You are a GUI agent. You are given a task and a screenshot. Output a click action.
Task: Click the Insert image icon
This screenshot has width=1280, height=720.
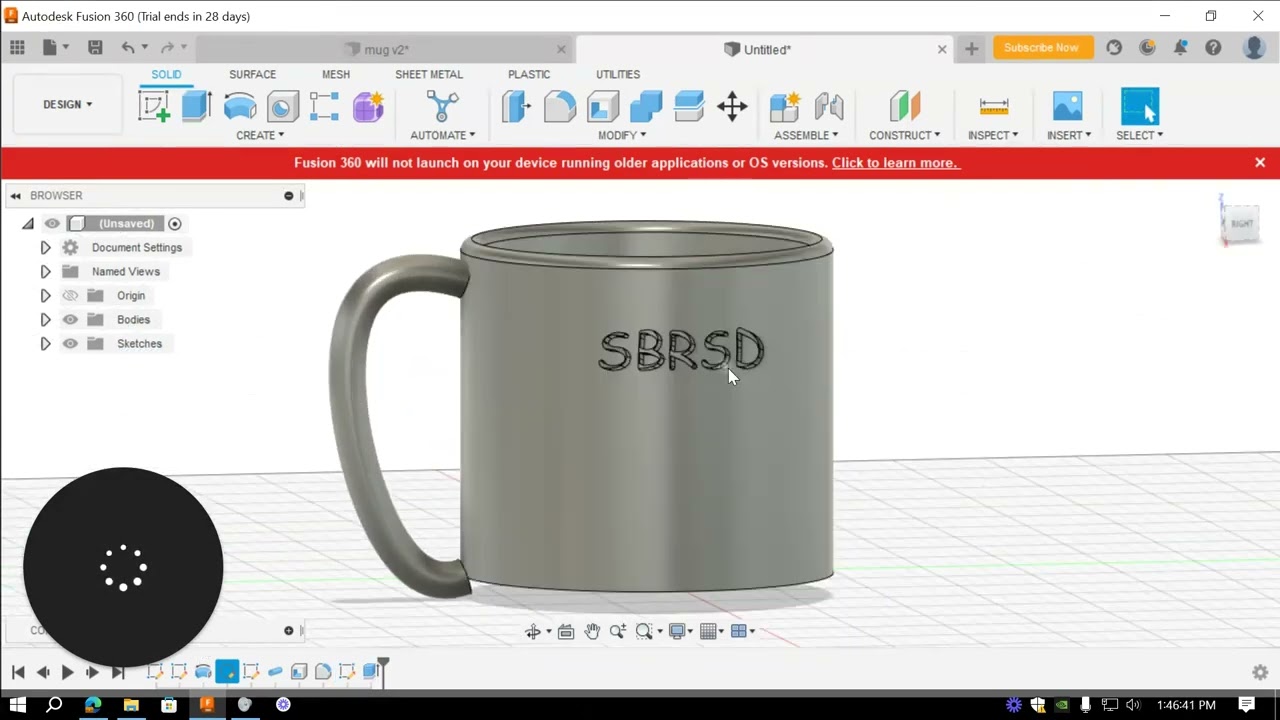1067,106
